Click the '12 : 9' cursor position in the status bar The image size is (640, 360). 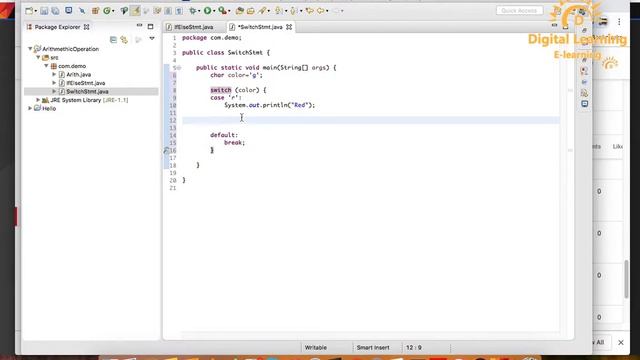pyautogui.click(x=413, y=348)
